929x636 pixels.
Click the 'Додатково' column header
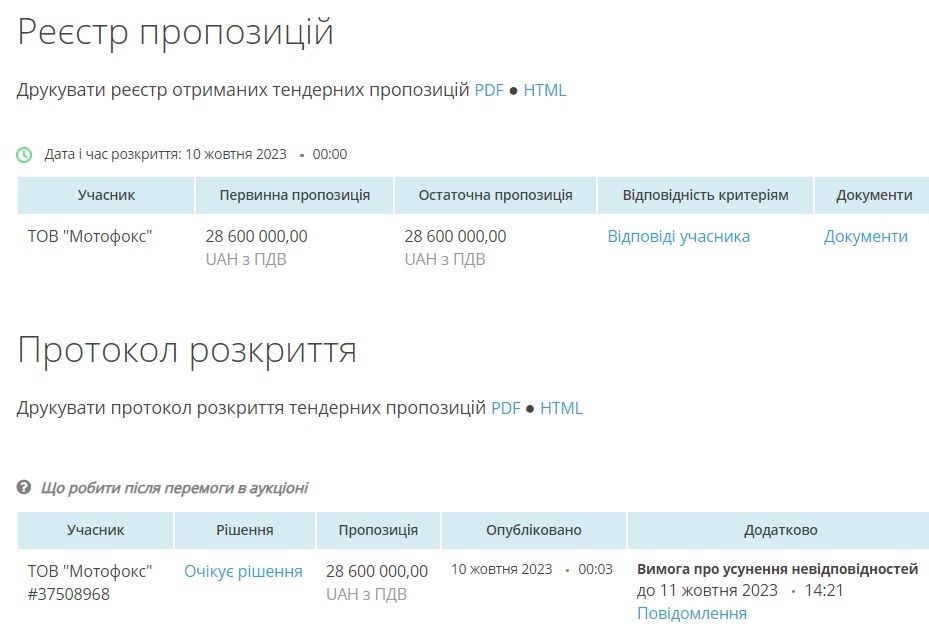point(780,530)
